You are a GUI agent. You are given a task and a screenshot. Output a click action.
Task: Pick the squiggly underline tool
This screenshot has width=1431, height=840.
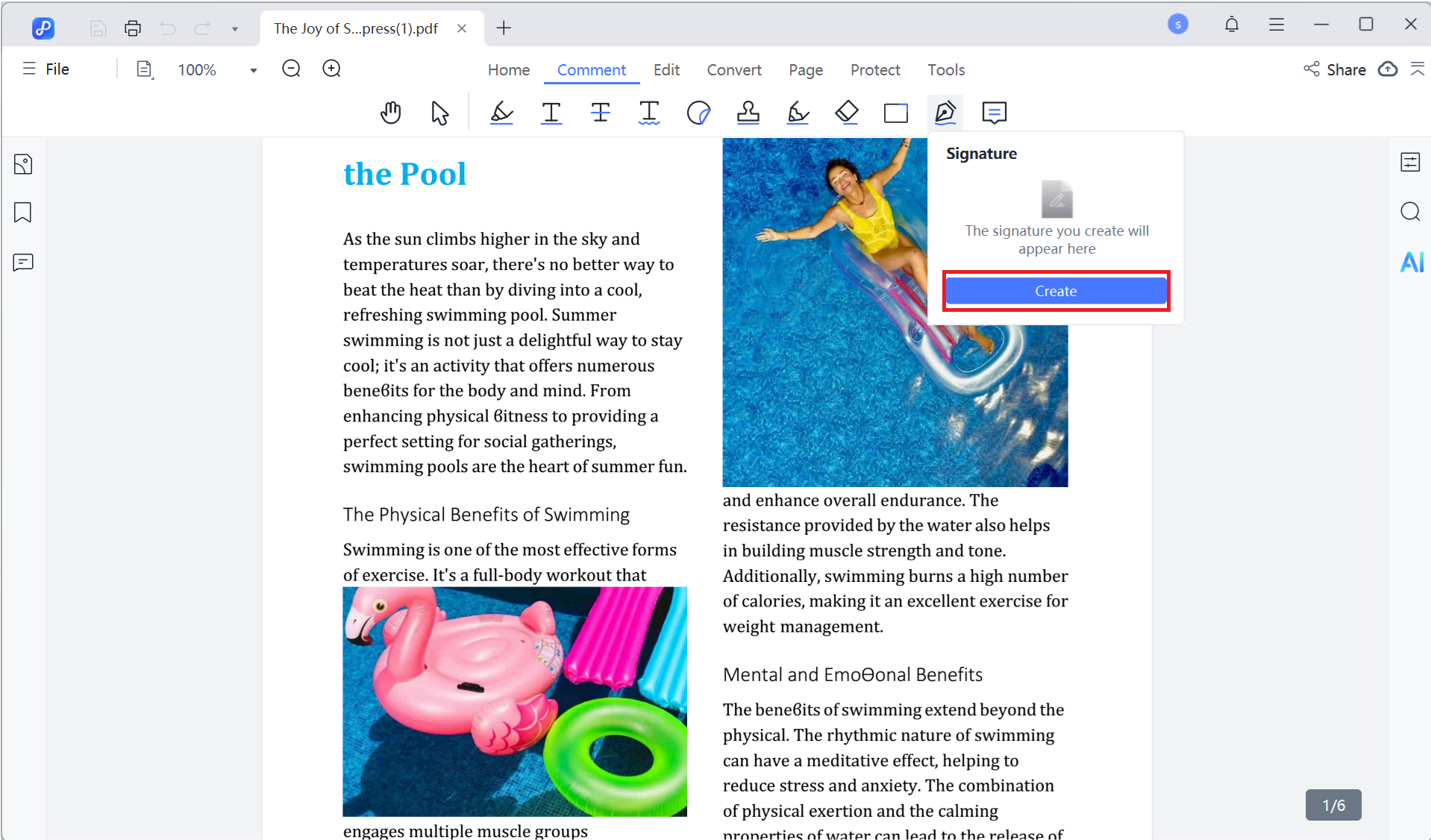pos(649,113)
